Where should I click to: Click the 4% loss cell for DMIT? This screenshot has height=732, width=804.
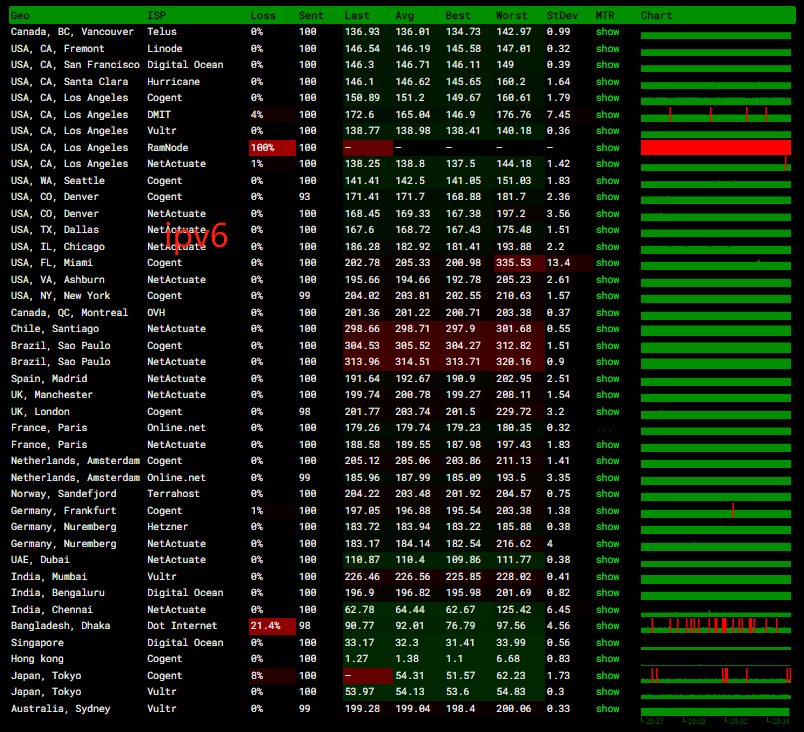(x=272, y=115)
